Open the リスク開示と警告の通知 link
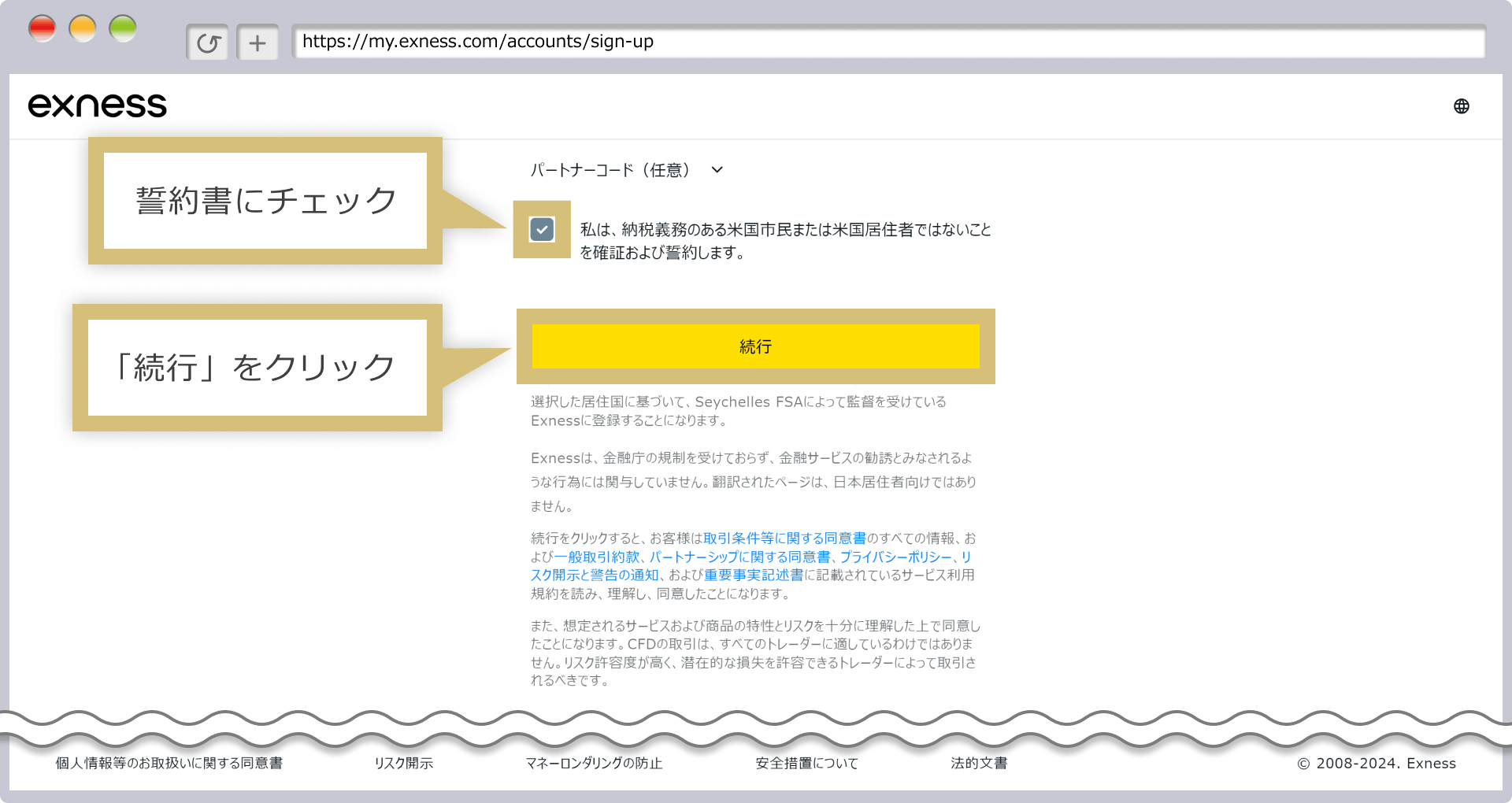The image size is (1512, 803). (x=750, y=566)
